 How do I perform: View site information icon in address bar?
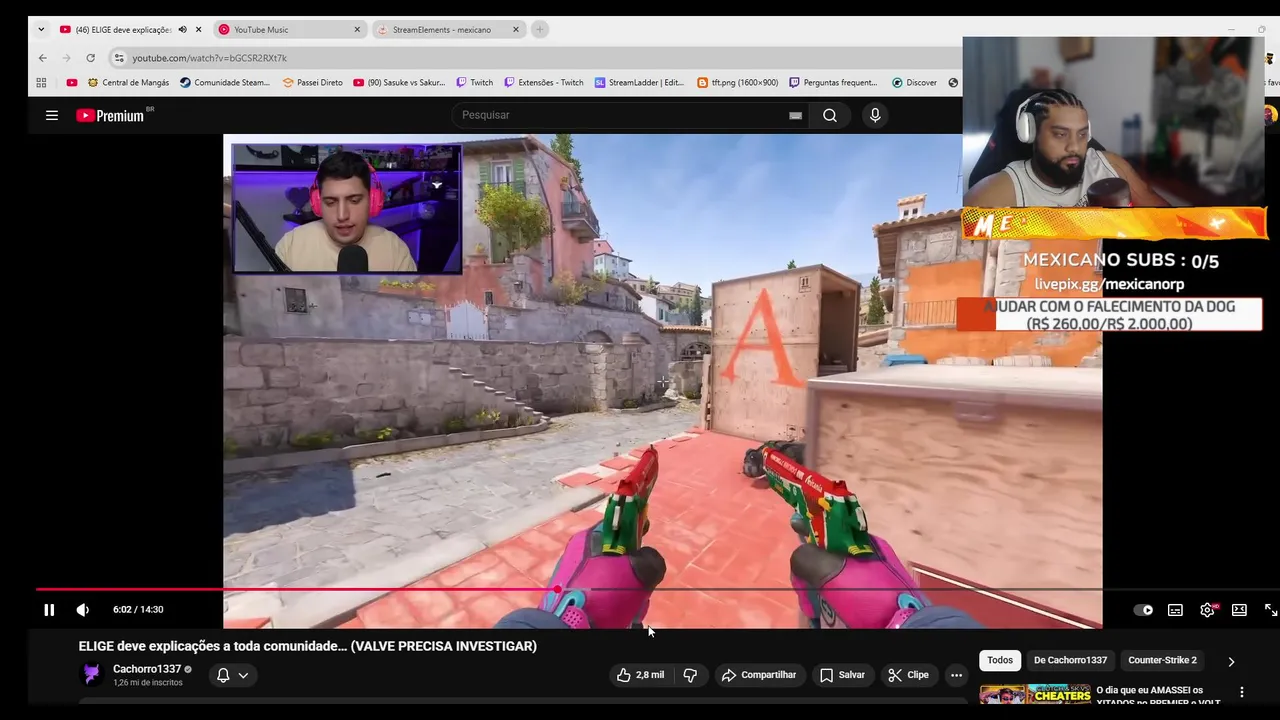tap(119, 58)
